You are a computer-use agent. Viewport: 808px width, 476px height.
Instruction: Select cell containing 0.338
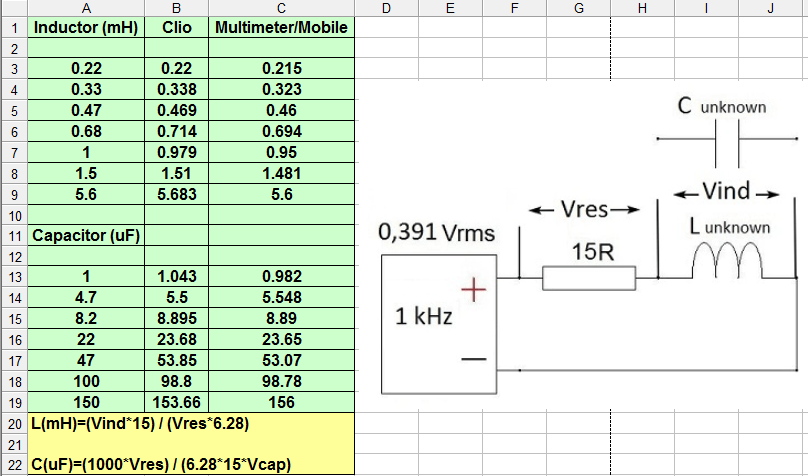[x=177, y=90]
